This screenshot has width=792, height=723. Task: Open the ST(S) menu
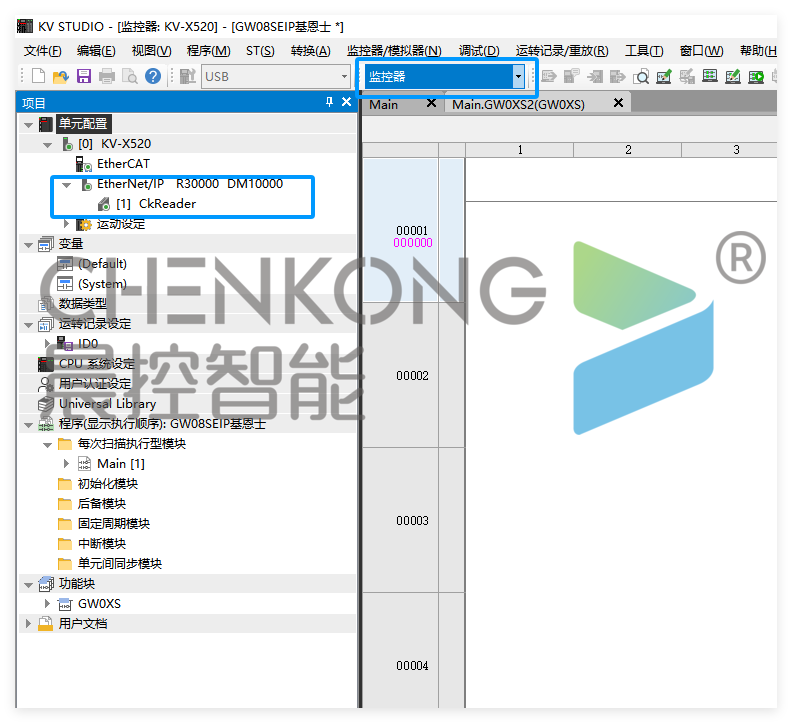260,51
